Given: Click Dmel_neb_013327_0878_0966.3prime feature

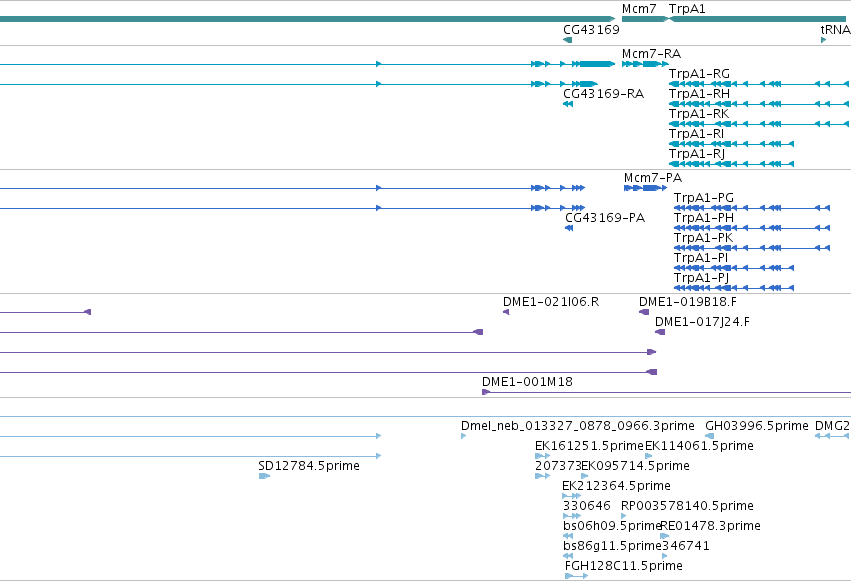Looking at the screenshot, I should [463, 436].
